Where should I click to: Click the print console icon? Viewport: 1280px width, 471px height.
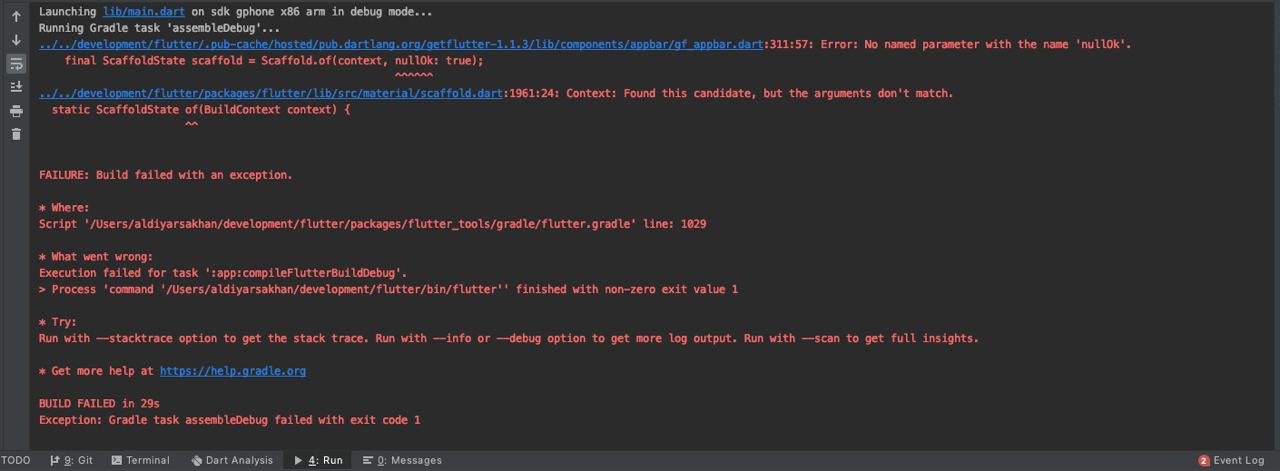[x=16, y=111]
